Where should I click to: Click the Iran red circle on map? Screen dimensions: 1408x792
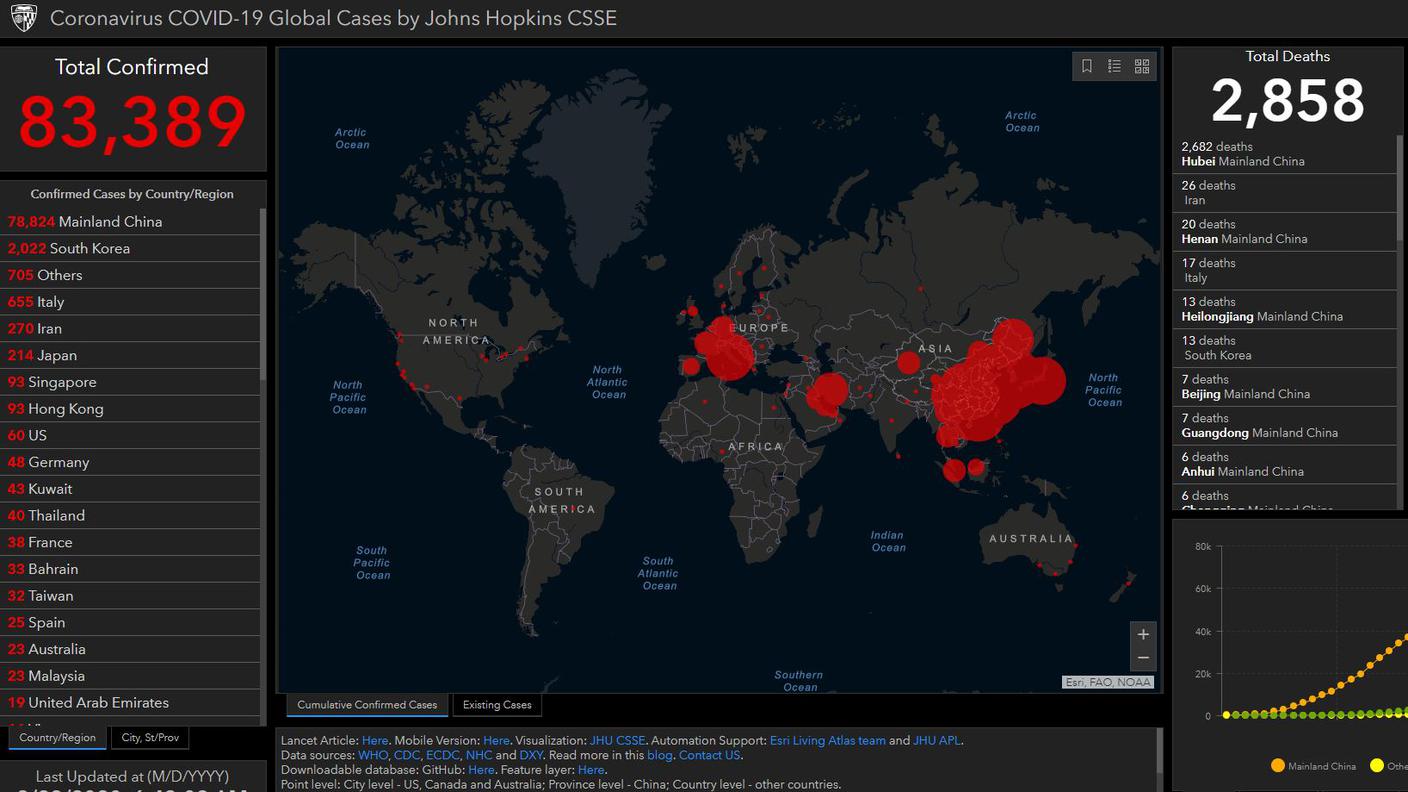[828, 391]
